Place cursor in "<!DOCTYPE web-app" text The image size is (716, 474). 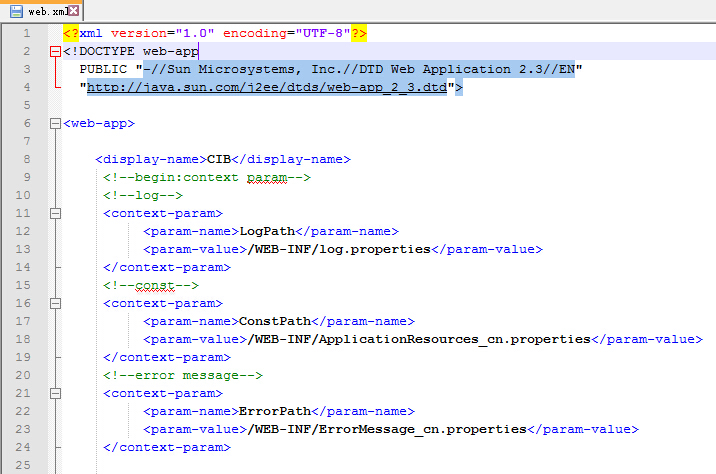[x=131, y=51]
